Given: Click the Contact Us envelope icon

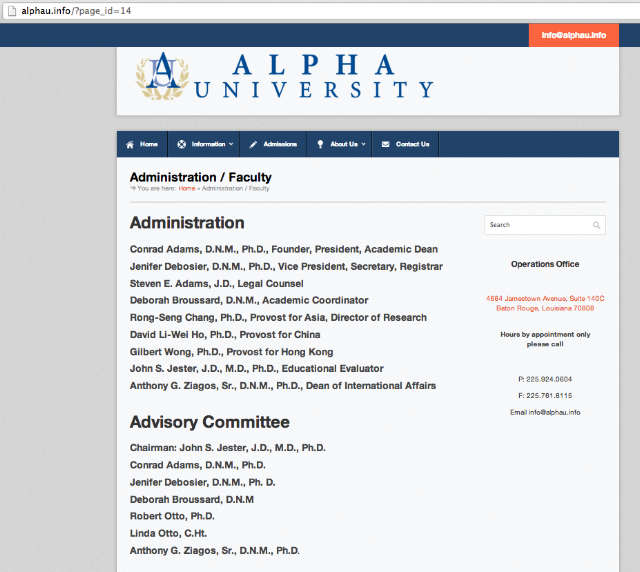Looking at the screenshot, I should pos(385,144).
